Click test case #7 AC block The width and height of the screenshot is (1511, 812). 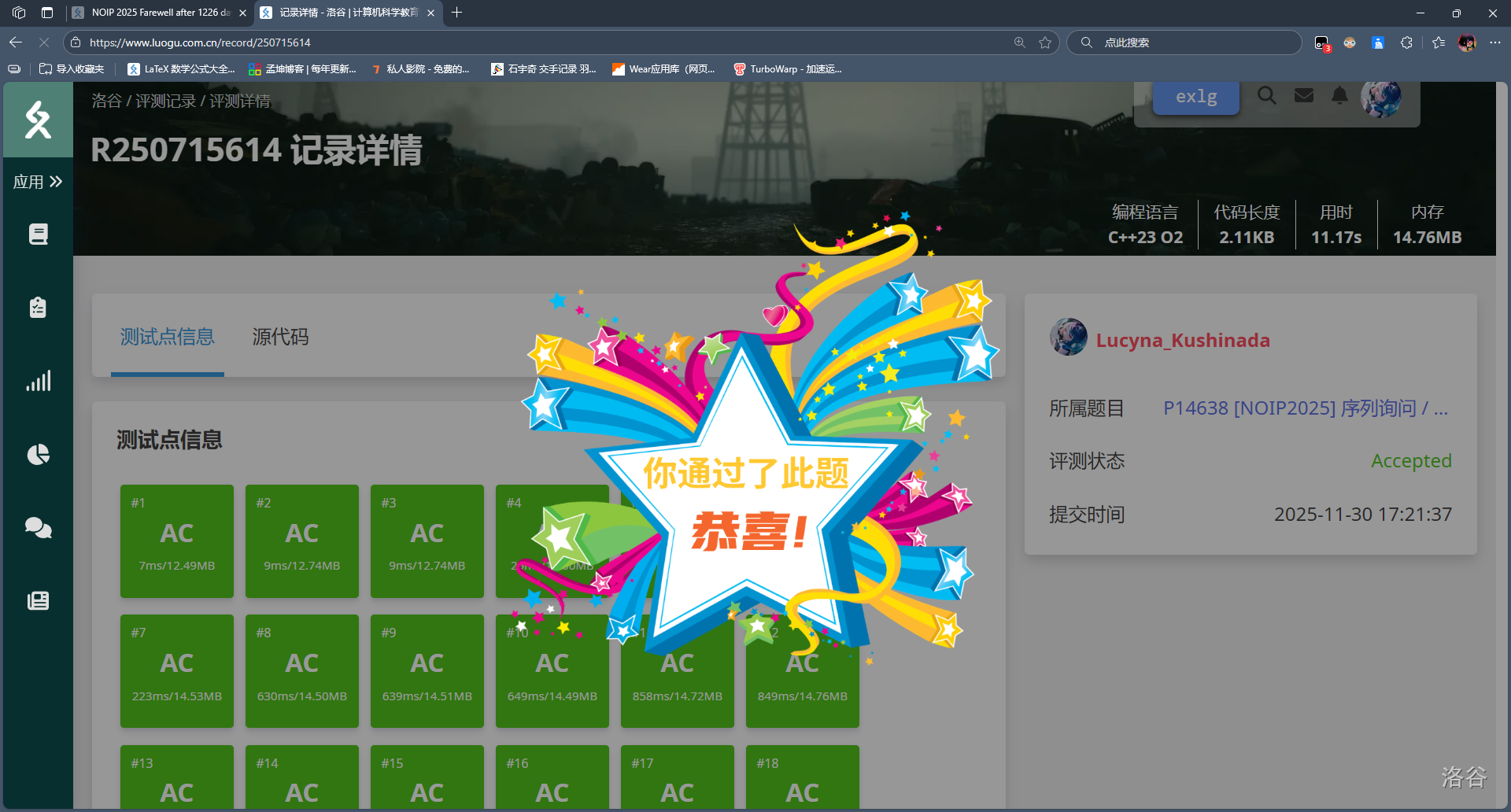point(177,670)
